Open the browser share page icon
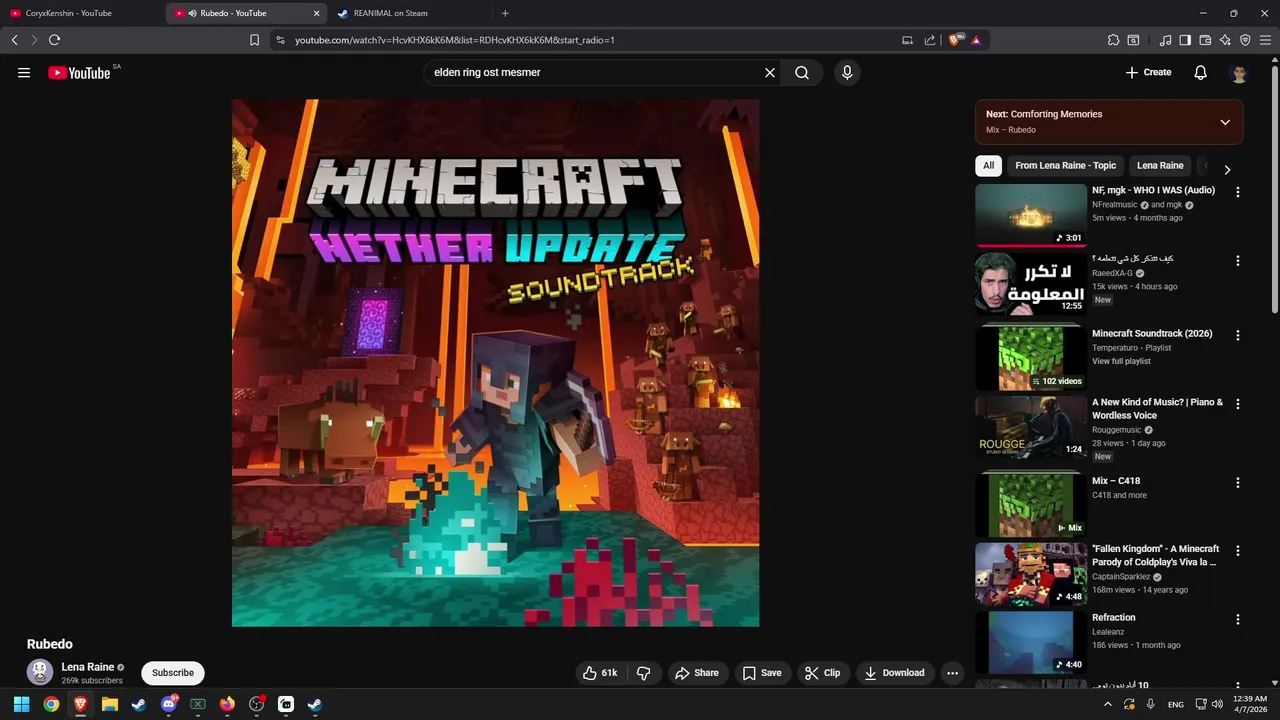This screenshot has width=1280, height=720. coord(930,40)
